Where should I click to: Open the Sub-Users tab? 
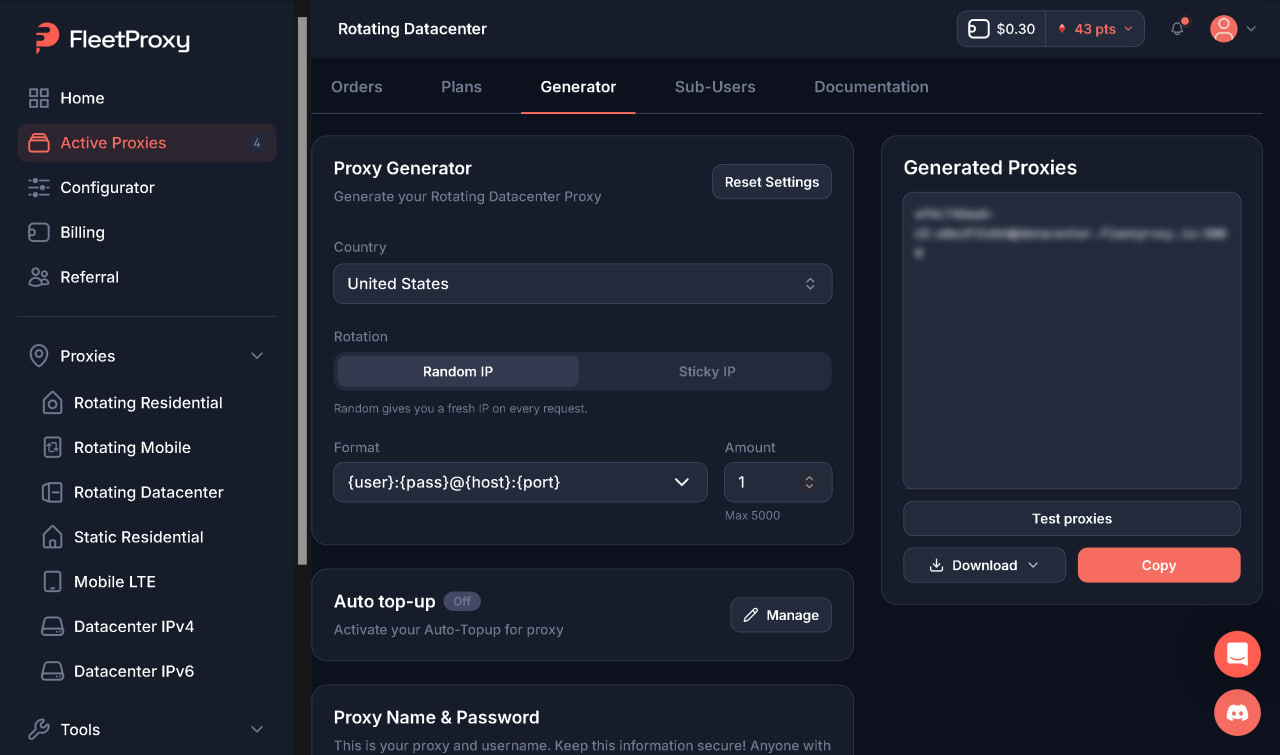[715, 87]
